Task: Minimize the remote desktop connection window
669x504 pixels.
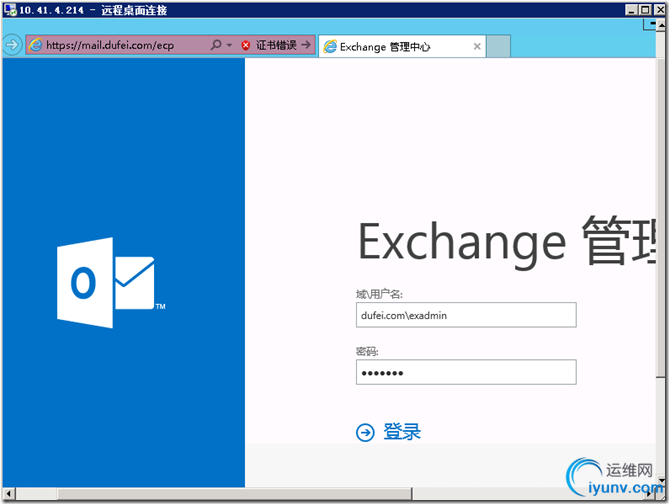Action: point(632,10)
